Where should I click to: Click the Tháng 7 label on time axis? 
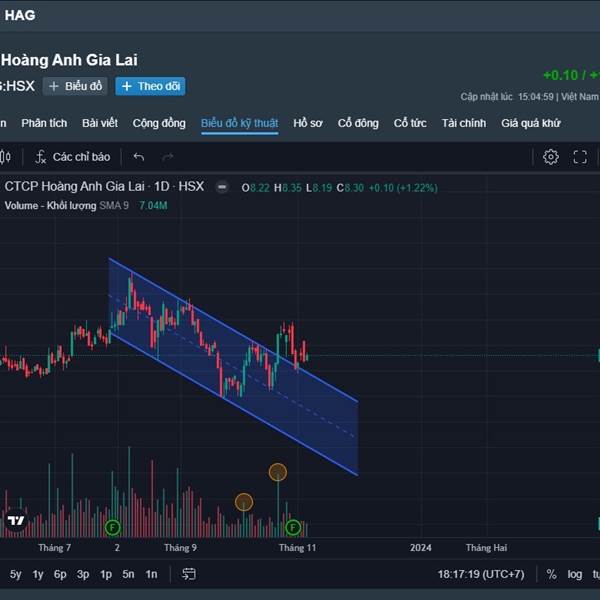55,548
